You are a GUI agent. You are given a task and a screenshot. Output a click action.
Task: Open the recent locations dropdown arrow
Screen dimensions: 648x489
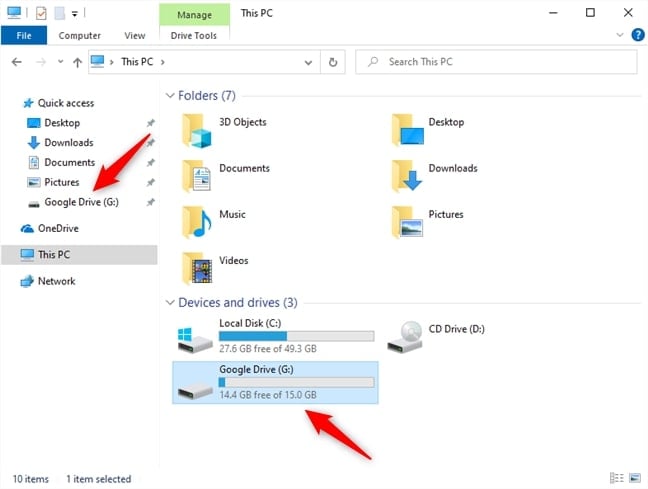(x=60, y=62)
